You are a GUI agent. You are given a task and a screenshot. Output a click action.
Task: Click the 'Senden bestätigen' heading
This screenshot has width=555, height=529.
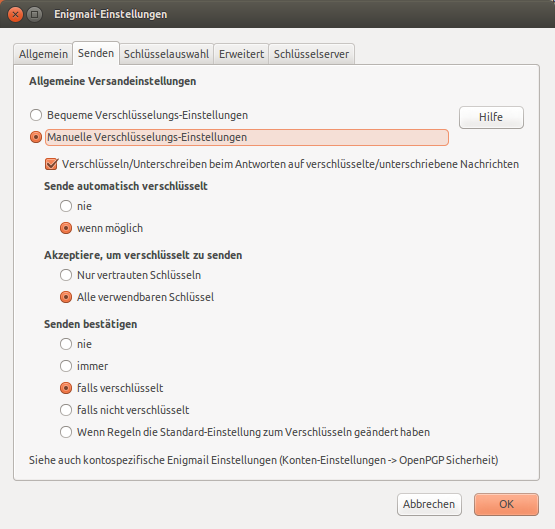pos(91,324)
